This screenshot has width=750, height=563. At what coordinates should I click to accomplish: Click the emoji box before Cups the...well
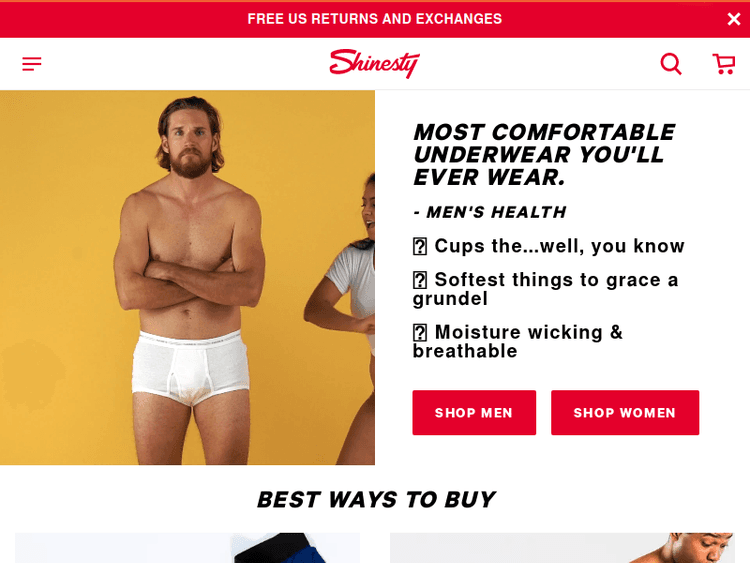pos(419,247)
